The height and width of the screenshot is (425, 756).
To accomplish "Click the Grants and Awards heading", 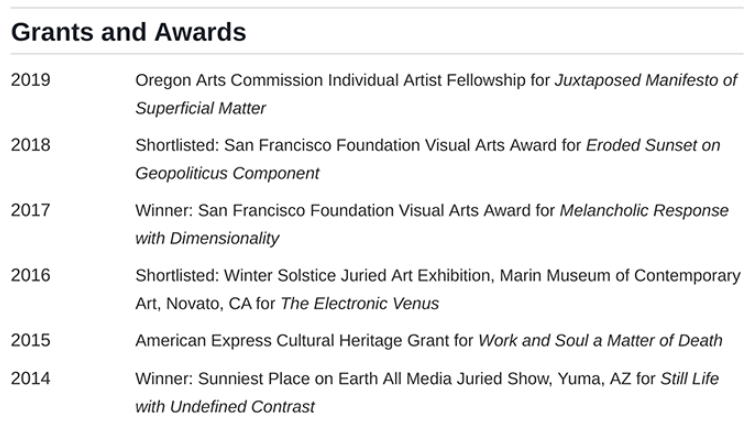I will coord(128,32).
